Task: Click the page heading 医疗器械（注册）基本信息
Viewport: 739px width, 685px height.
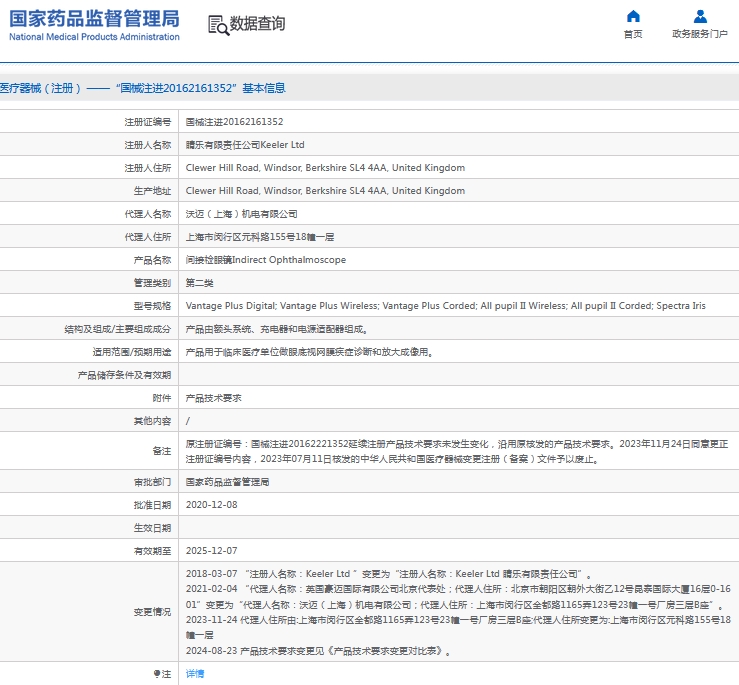Action: [x=143, y=88]
